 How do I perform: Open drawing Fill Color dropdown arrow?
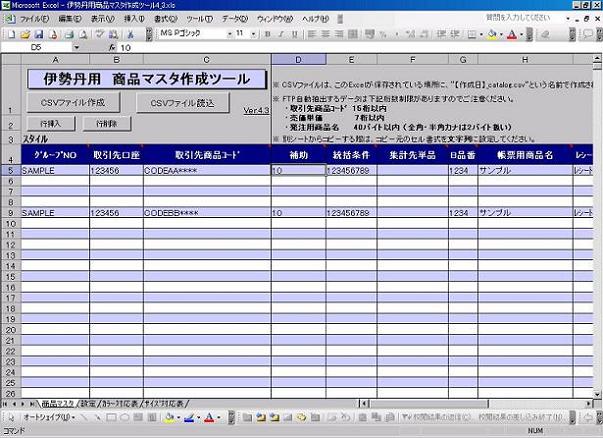tap(178, 417)
